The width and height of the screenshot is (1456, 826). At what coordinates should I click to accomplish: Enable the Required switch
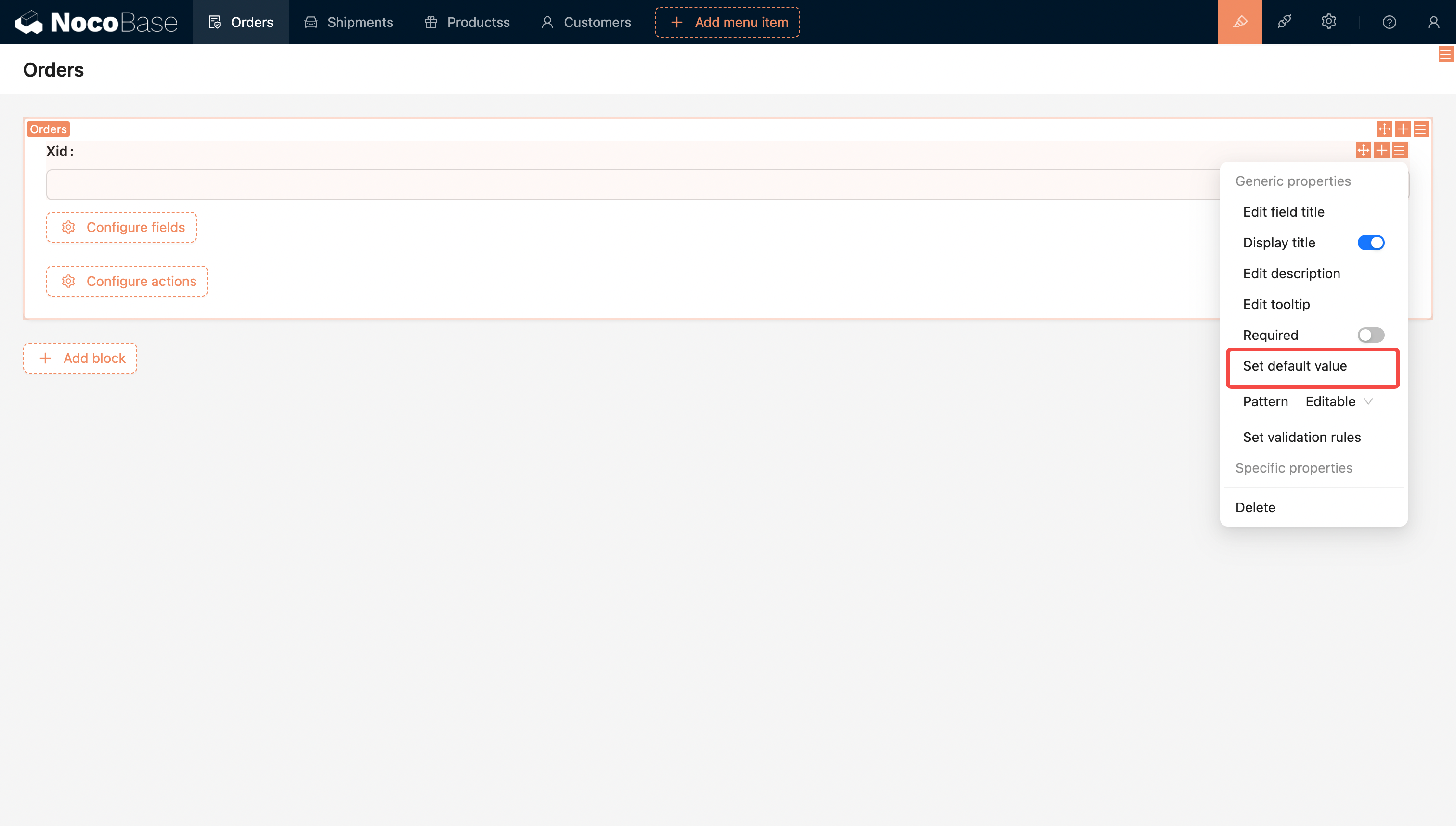(x=1370, y=336)
